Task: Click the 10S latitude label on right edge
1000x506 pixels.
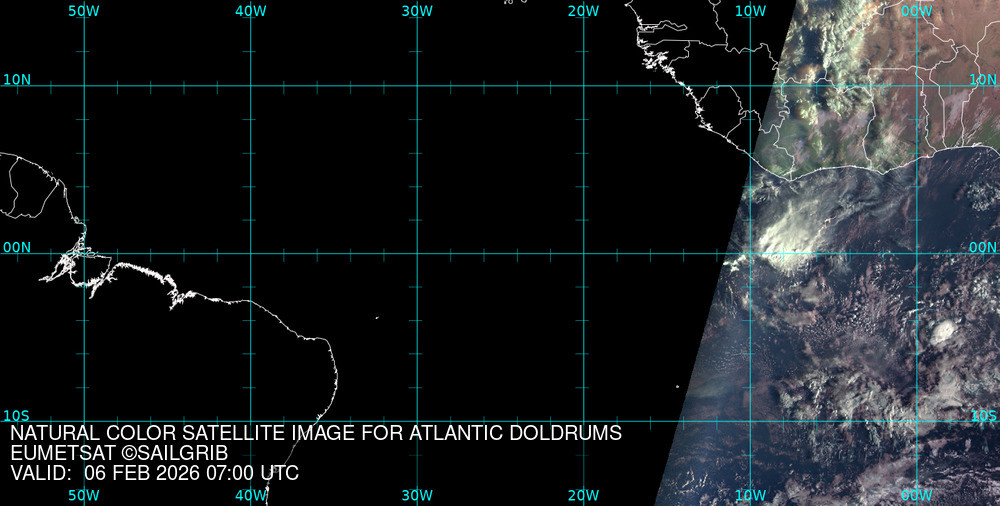Action: [983, 415]
